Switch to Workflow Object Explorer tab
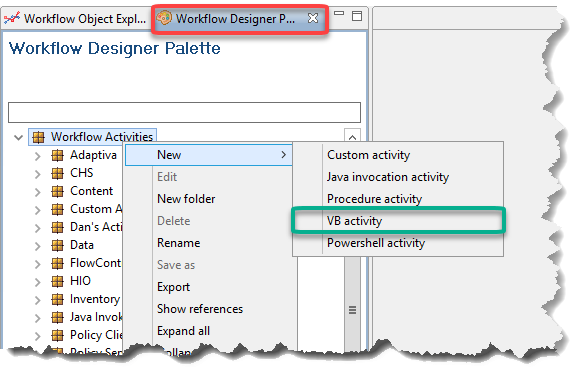Viewport: 572px width, 367px height. [76, 18]
